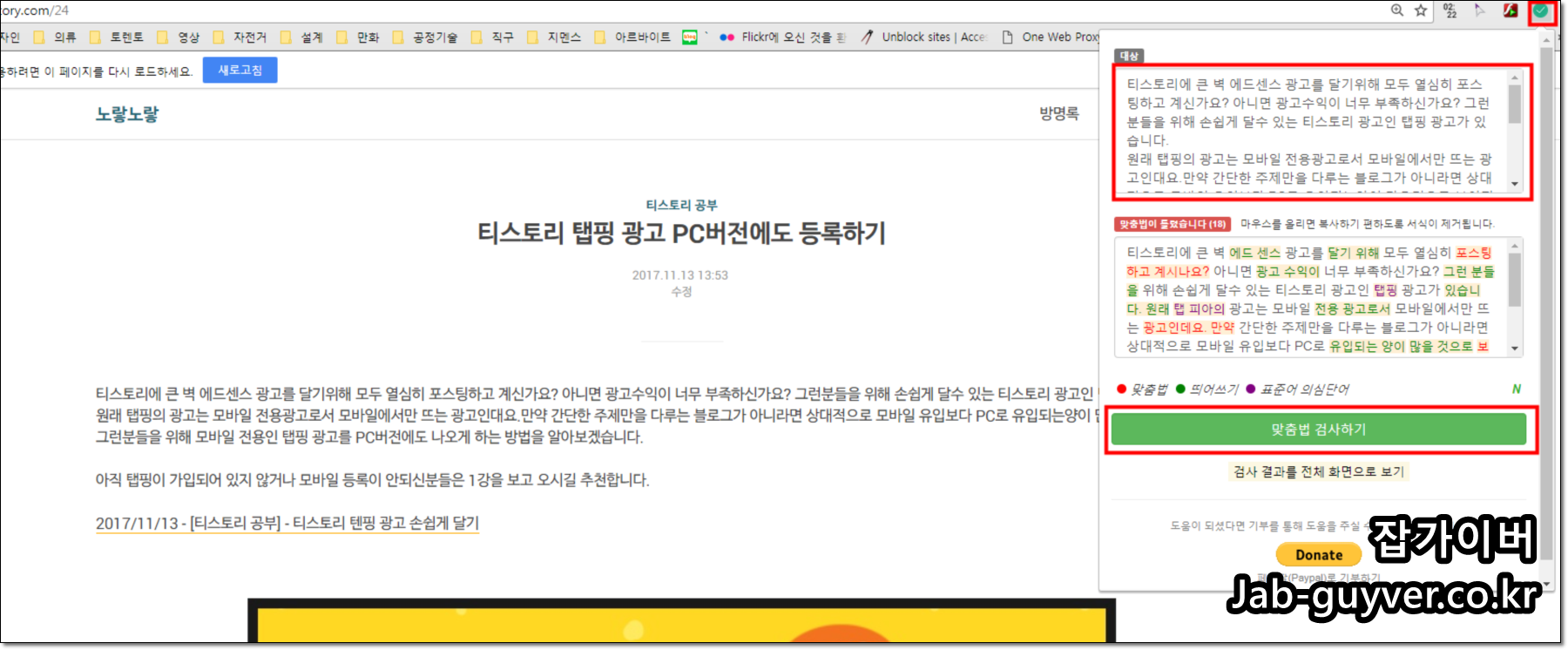The height and width of the screenshot is (650, 1568).
Task: Click 검사 결과를 전체 화면으로 보기 link
Action: (x=1318, y=471)
